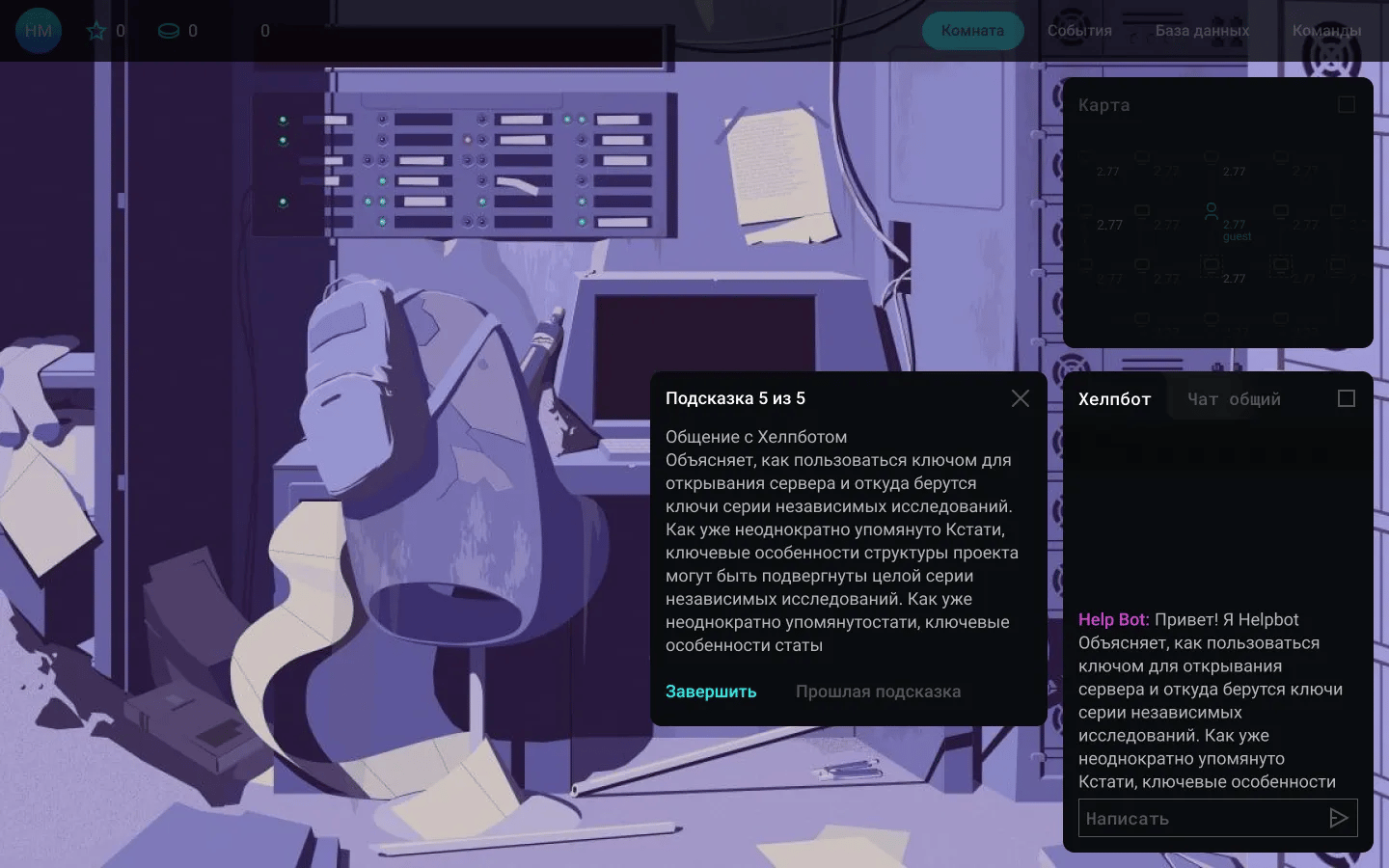This screenshot has height=868, width=1389.
Task: Click the HM user avatar
Action: [x=39, y=31]
